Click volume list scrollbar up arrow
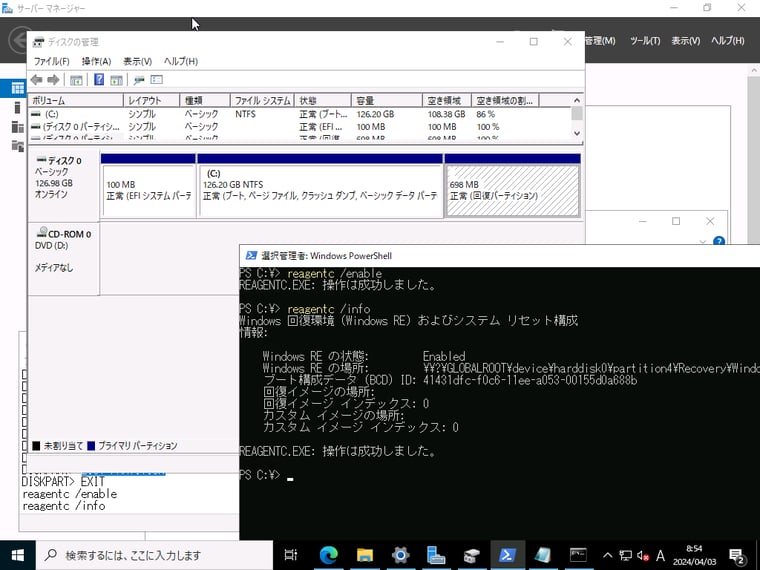Screen dimensions: 760x570 coord(577,100)
